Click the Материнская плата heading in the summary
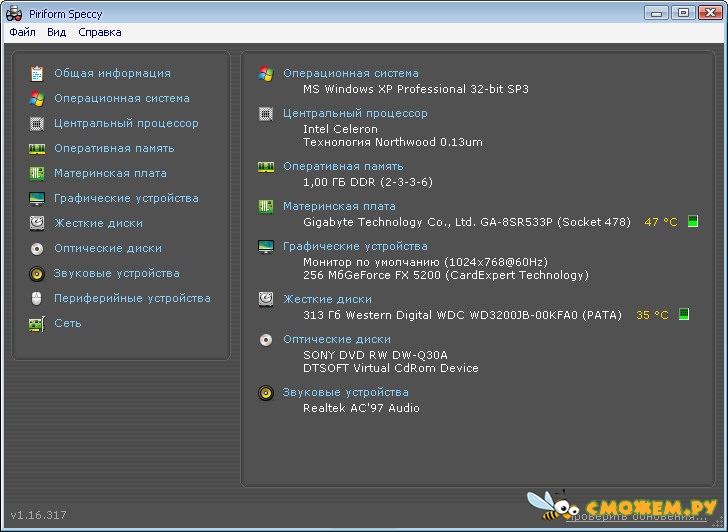Viewport: 728px width, 532px height. pyautogui.click(x=339, y=207)
